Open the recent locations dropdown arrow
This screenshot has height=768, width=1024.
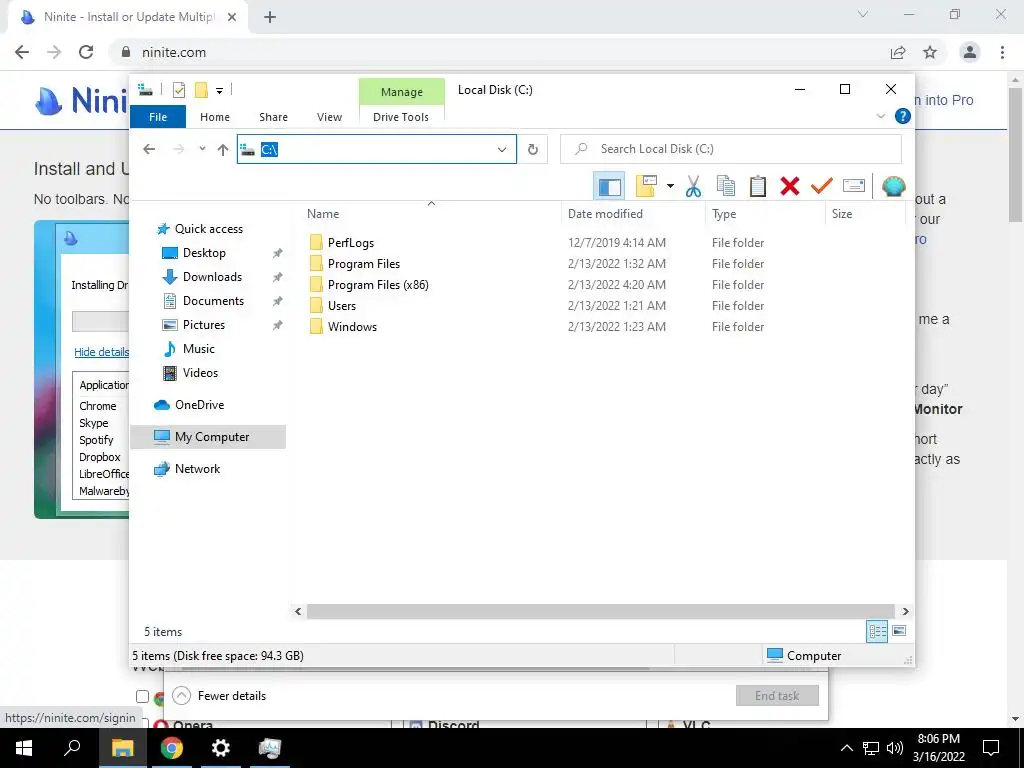[x=202, y=149]
